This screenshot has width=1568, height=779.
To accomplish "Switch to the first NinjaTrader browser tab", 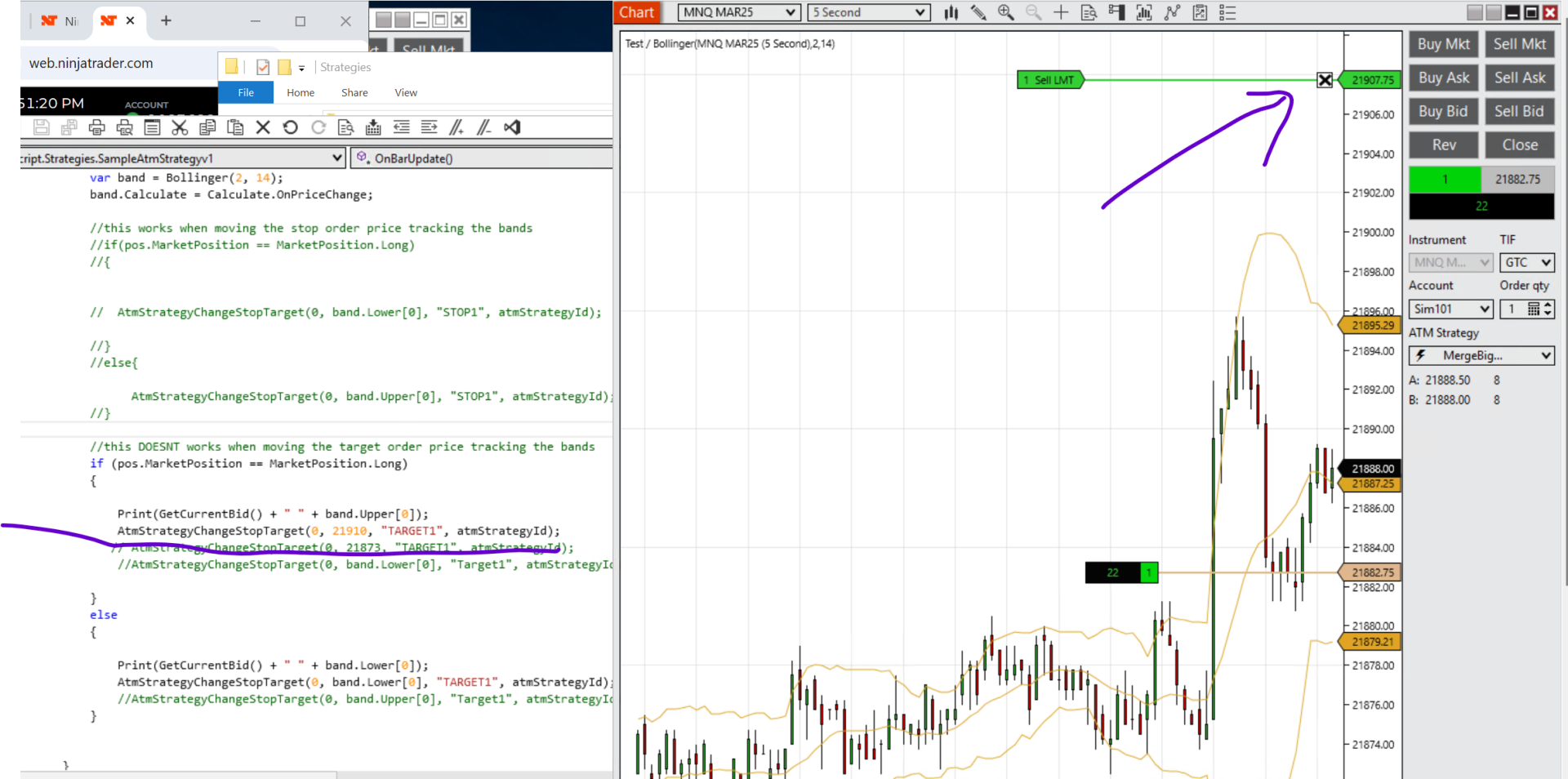I will 60,21.
